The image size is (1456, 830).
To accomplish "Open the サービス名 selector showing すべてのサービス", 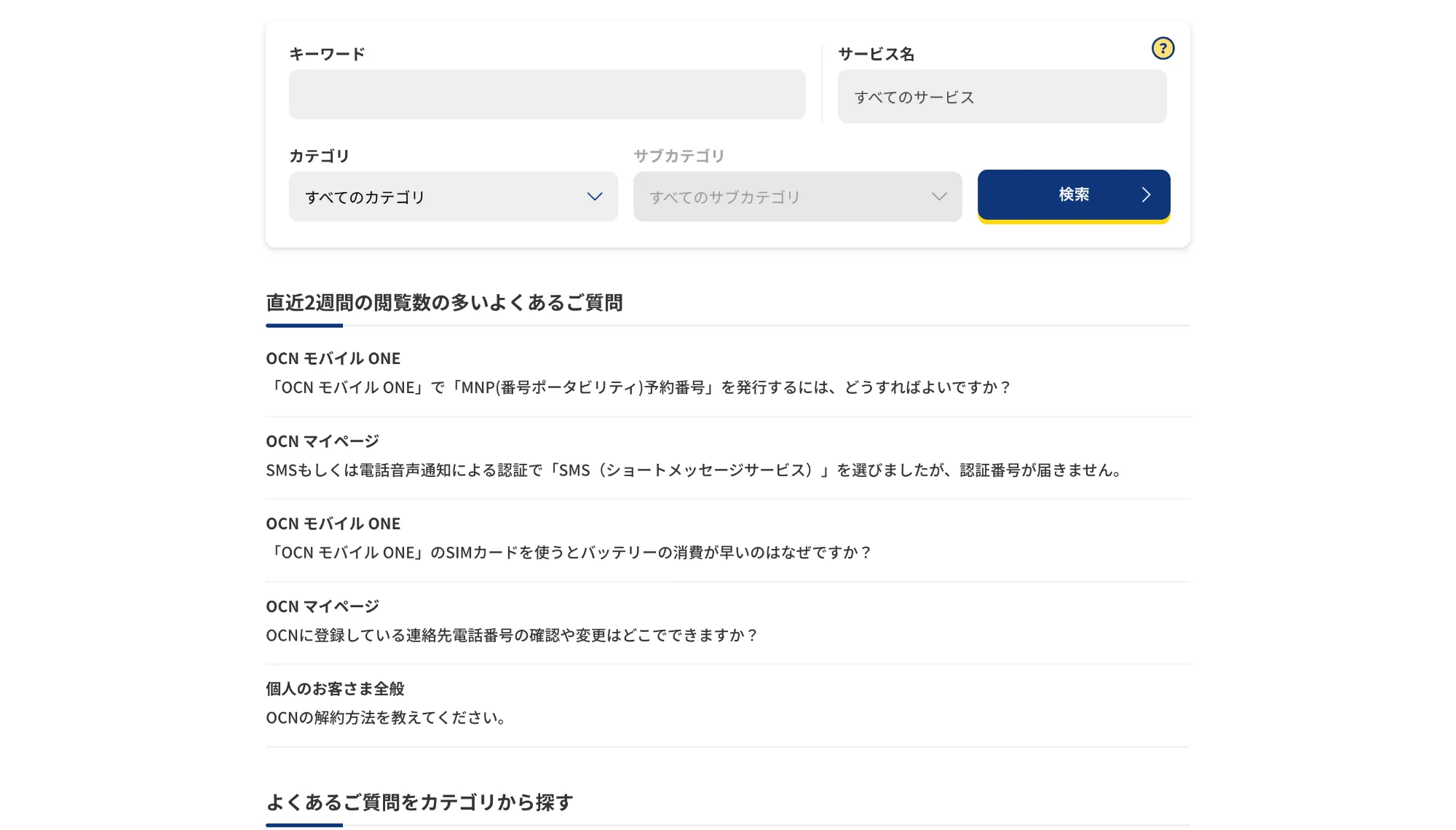I will 1002,96.
